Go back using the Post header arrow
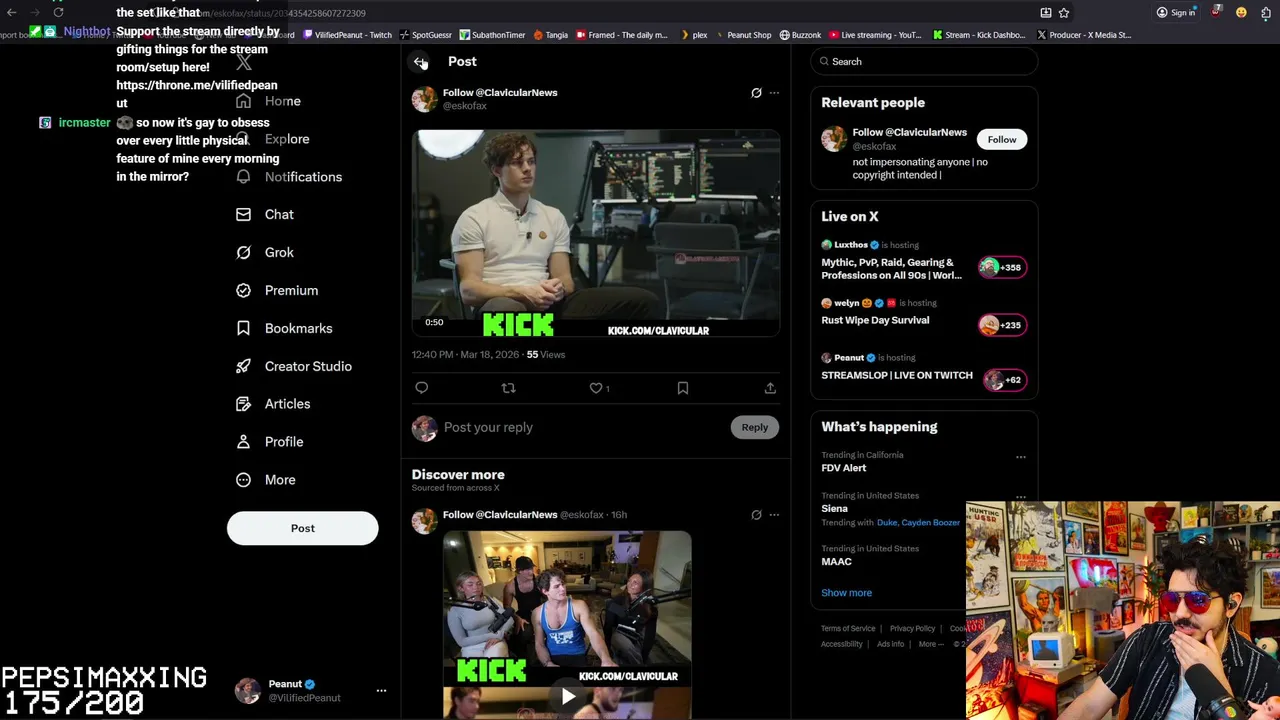This screenshot has width=1280, height=720. click(x=420, y=62)
